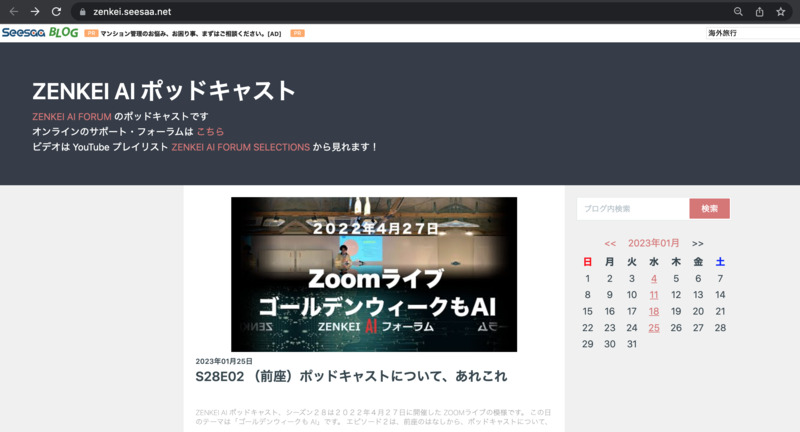Screen dimensions: 800x432
Task: Reload the page with refresh icon
Action: pos(57,11)
